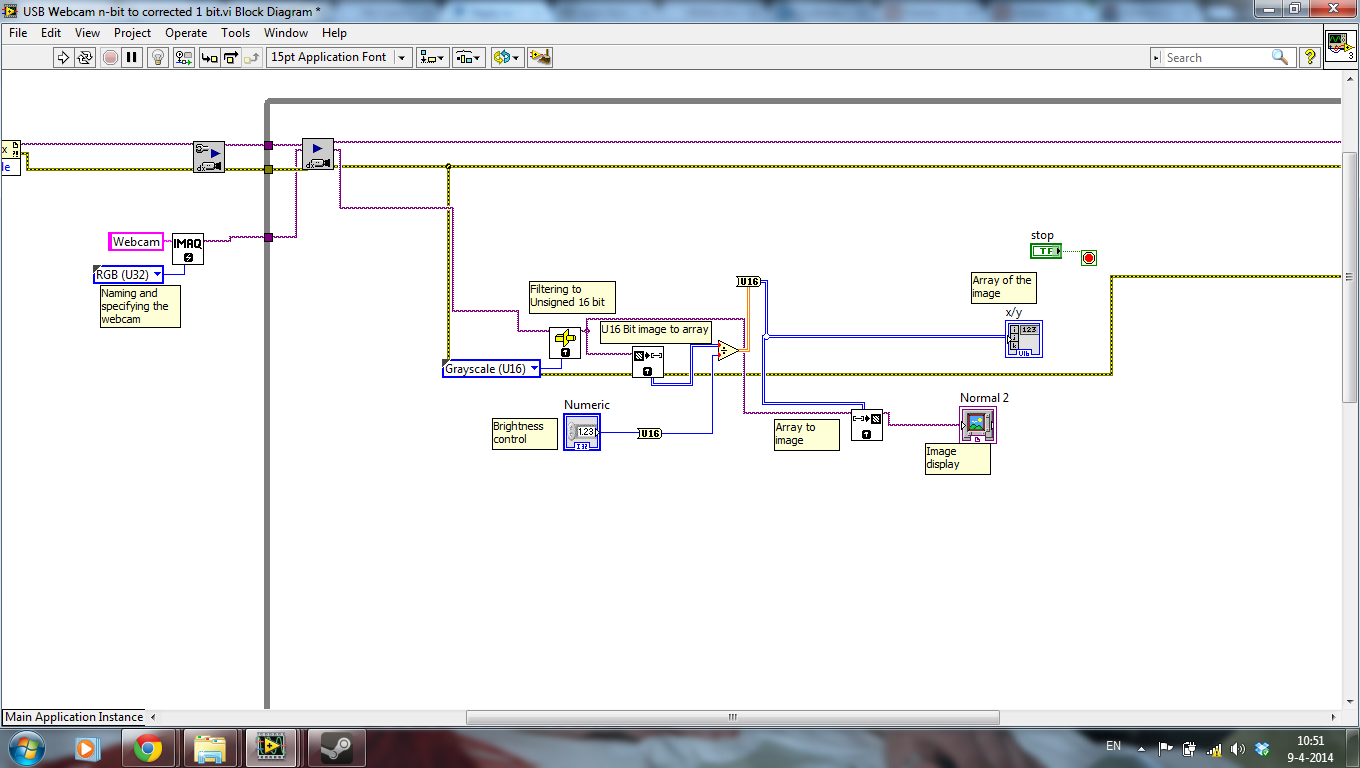Toggle Highlight Execution light bulb
Image resolution: width=1360 pixels, height=768 pixels.
pyautogui.click(x=157, y=58)
